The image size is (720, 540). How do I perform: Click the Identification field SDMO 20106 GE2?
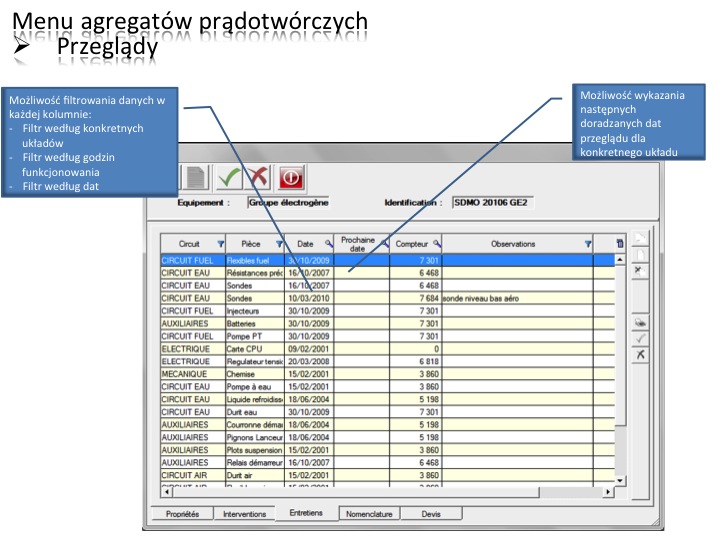tap(491, 202)
